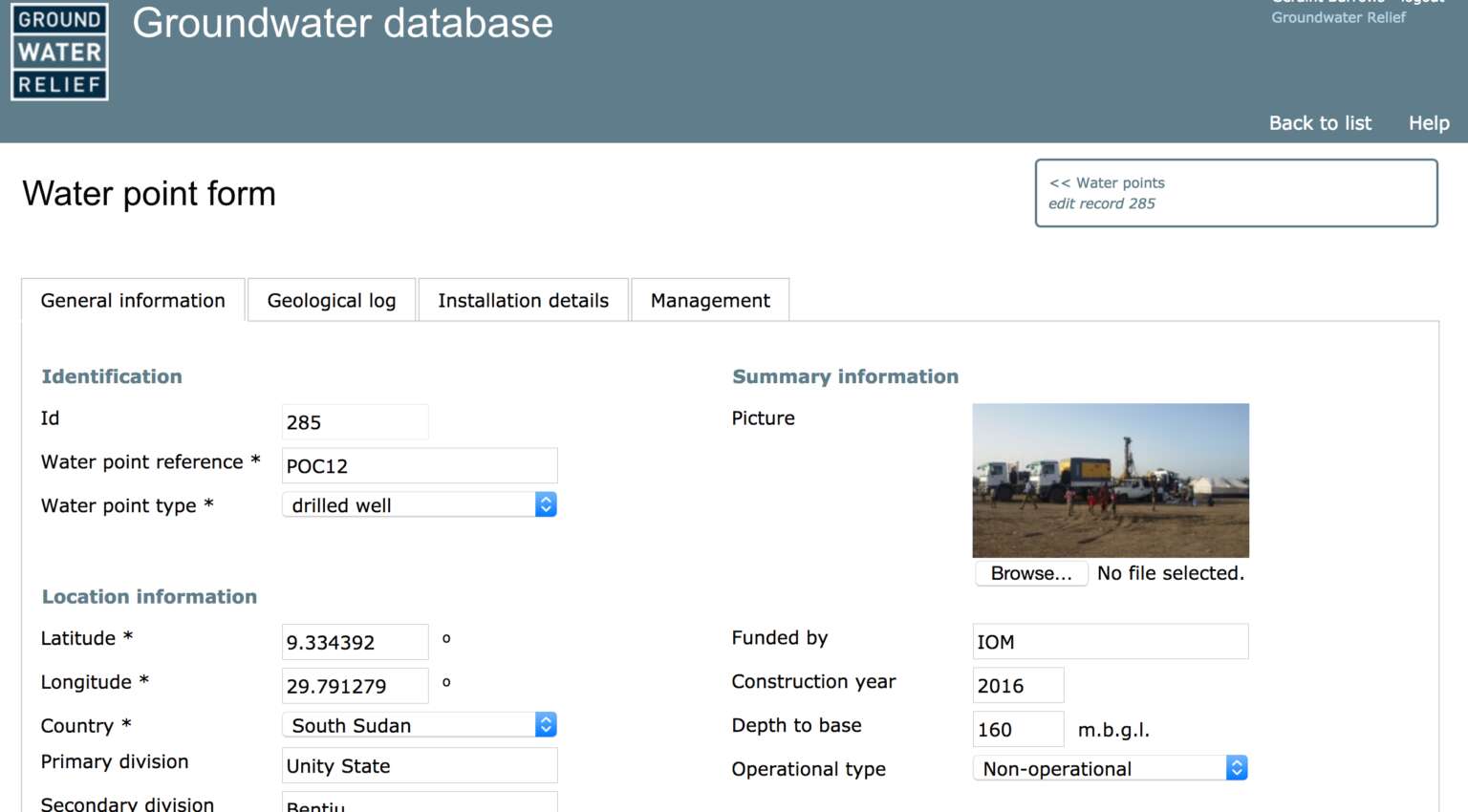Image resolution: width=1468 pixels, height=812 pixels.
Task: Click the Longitude input field
Action: [x=355, y=686]
